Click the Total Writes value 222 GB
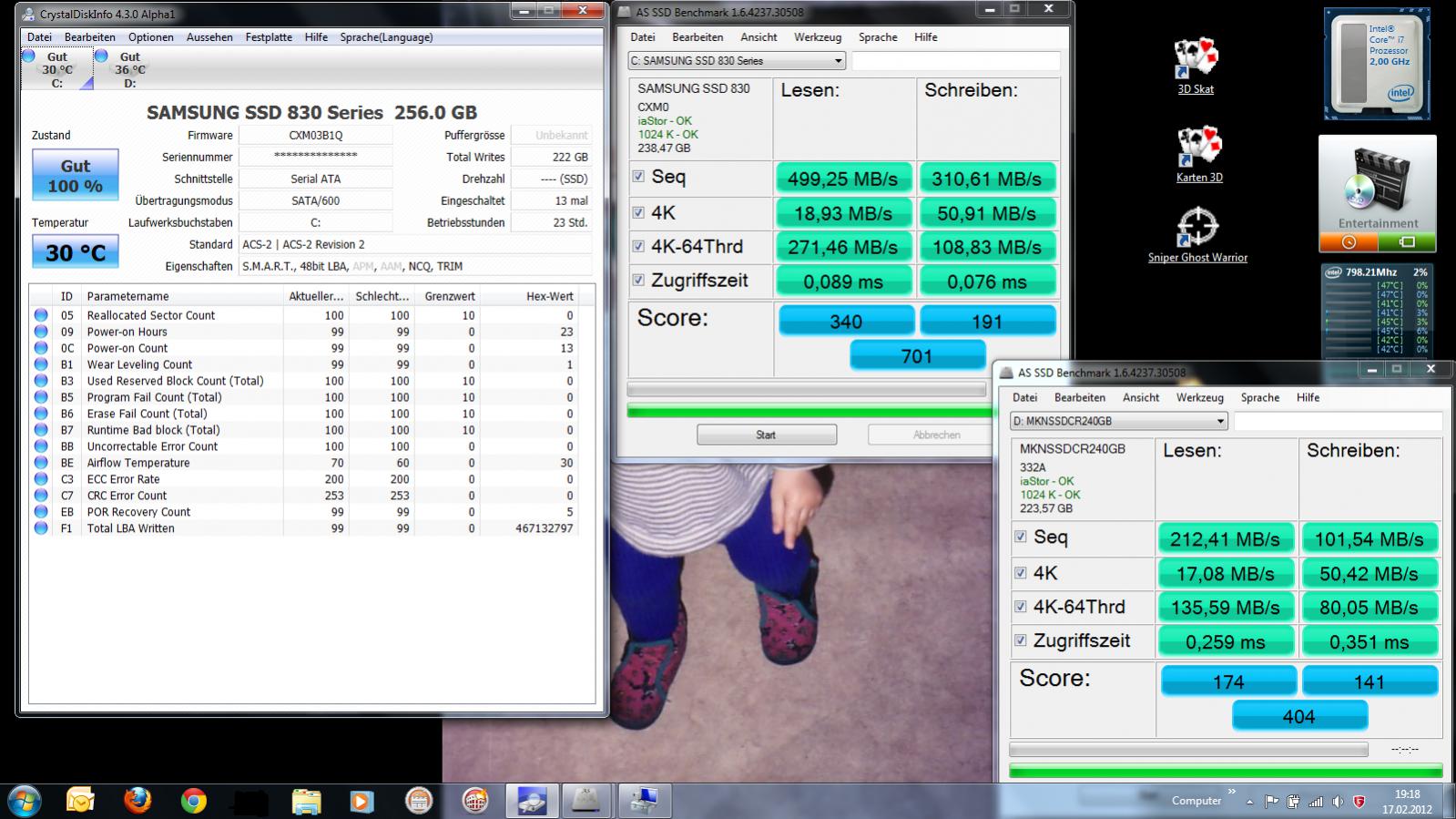This screenshot has width=1456, height=819. point(552,157)
